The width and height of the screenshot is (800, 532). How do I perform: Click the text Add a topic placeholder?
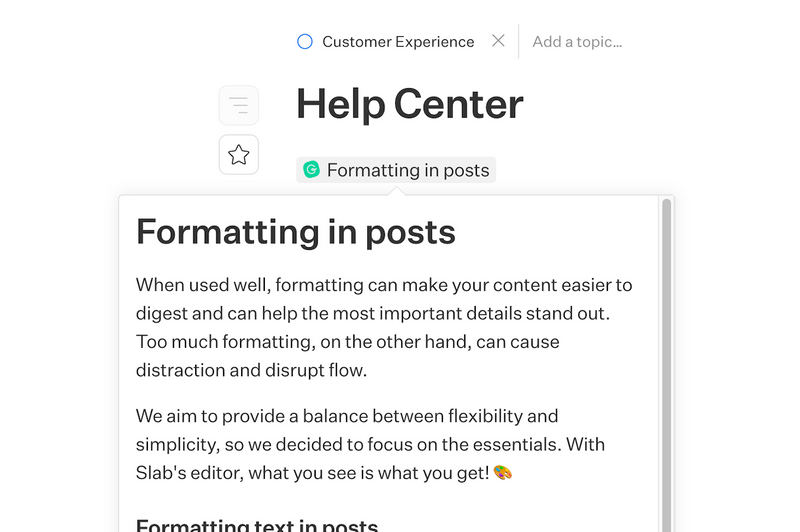(x=577, y=42)
